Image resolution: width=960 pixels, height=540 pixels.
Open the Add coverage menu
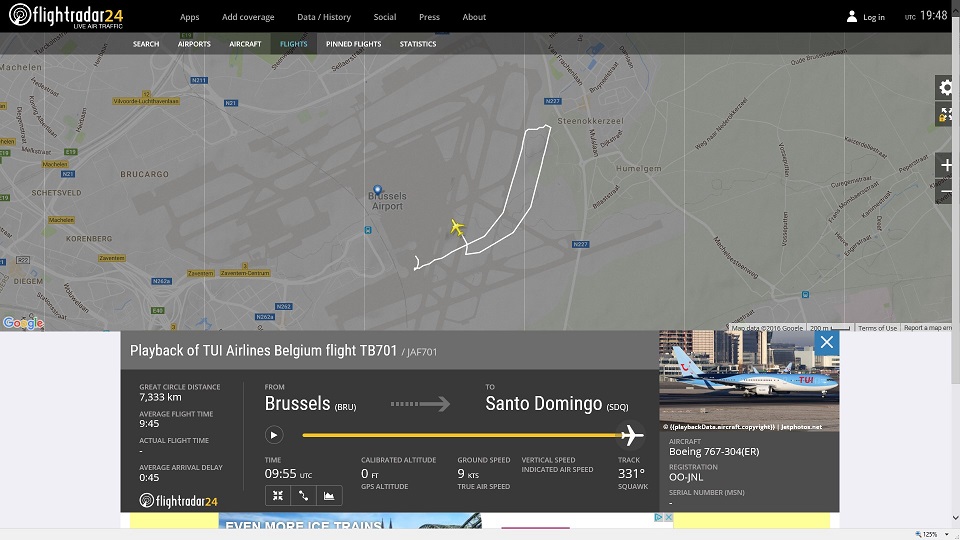pyautogui.click(x=248, y=17)
